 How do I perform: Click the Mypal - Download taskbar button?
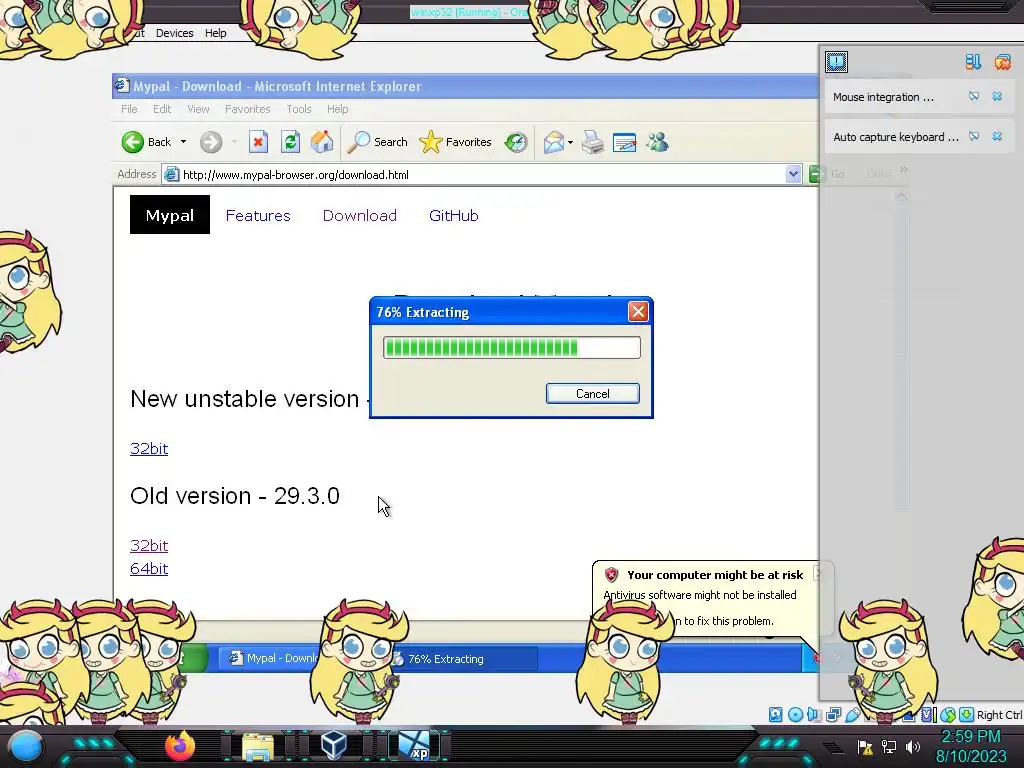pos(271,658)
